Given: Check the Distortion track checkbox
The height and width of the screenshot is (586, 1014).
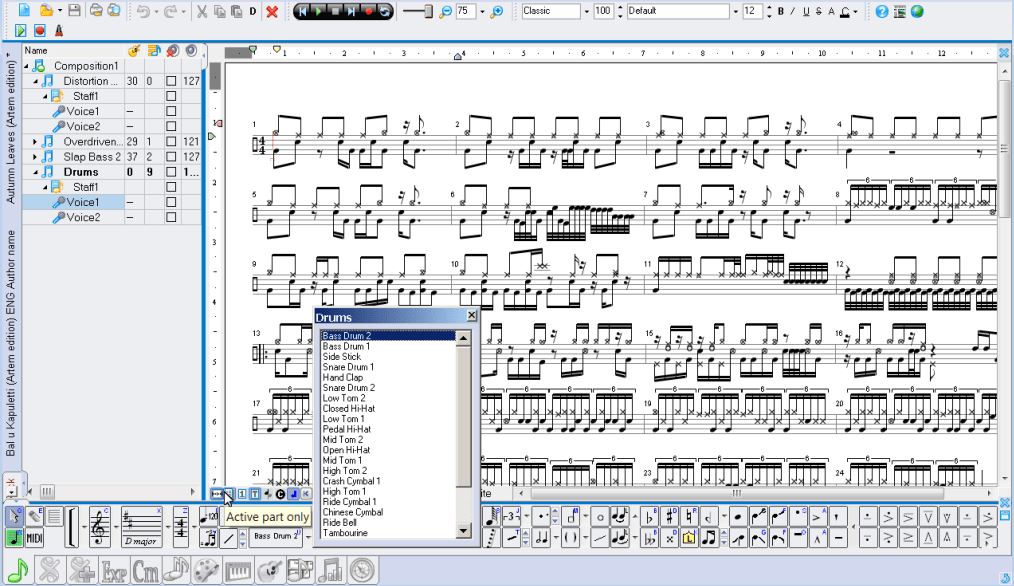Looking at the screenshot, I should 171,81.
